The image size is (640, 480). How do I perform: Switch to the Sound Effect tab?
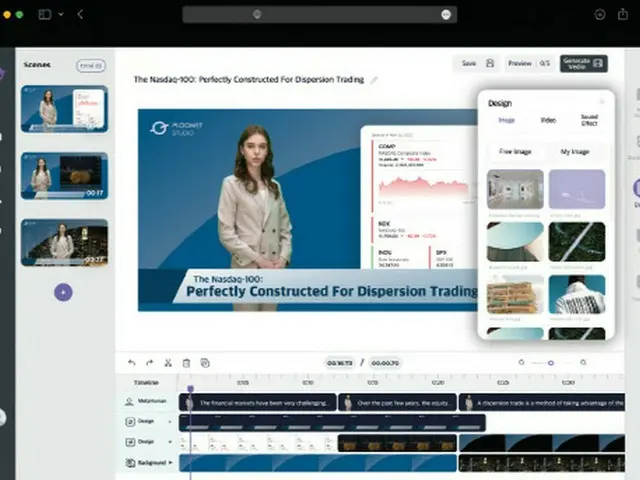589,120
